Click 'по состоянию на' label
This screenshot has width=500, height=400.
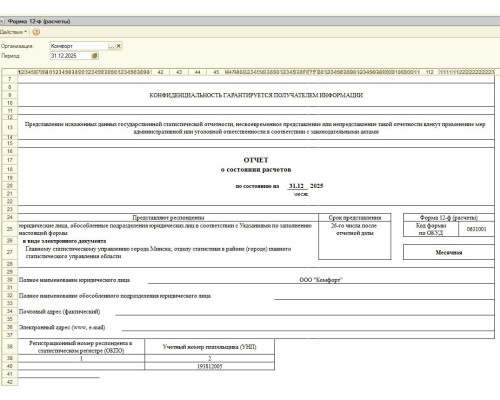coord(257,186)
